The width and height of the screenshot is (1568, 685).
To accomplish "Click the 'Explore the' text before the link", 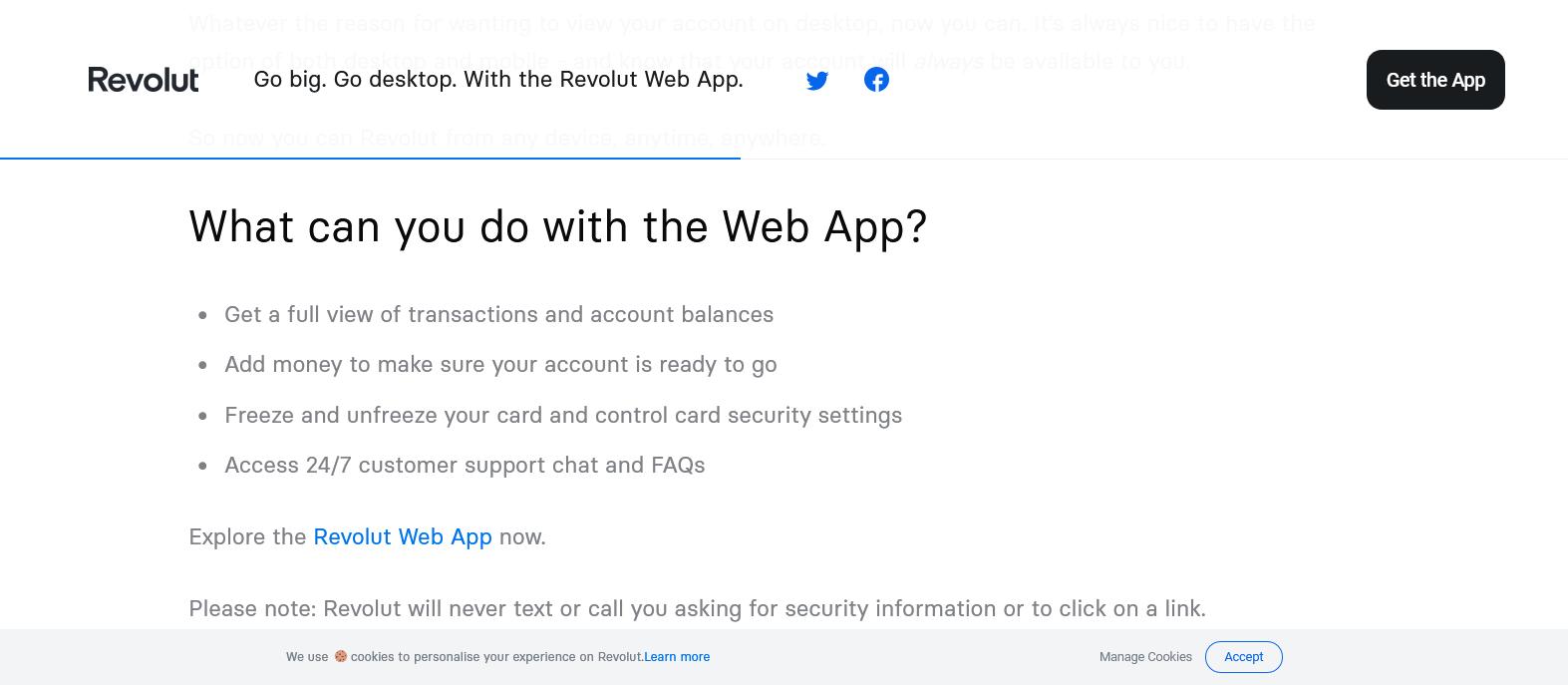I will point(247,536).
